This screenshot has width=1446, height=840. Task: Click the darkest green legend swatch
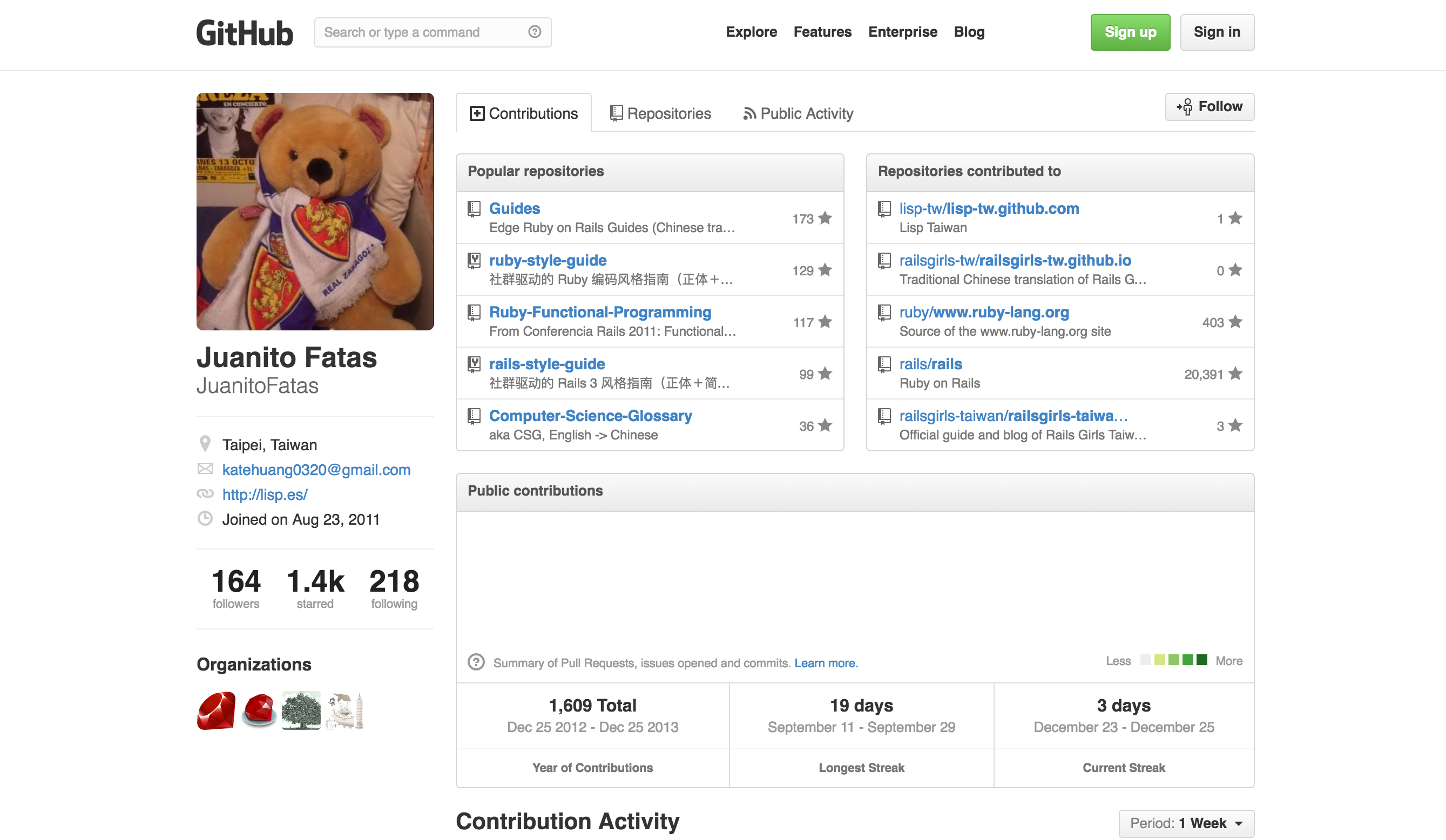click(x=1201, y=659)
